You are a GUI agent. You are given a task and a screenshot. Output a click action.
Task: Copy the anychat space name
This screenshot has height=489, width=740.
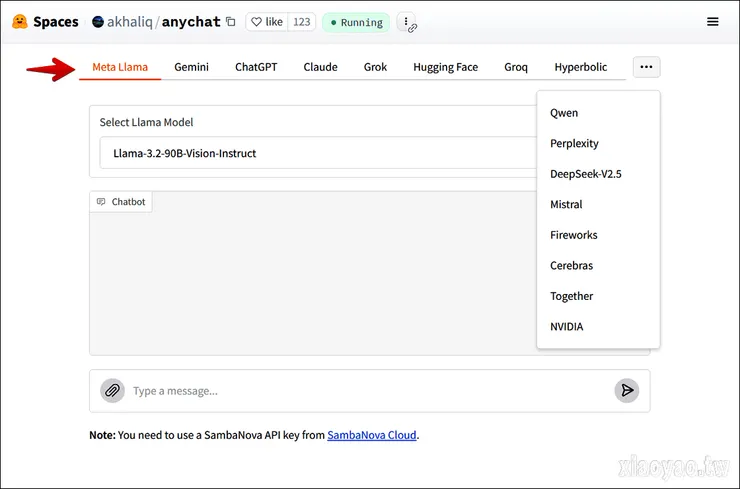tap(231, 22)
